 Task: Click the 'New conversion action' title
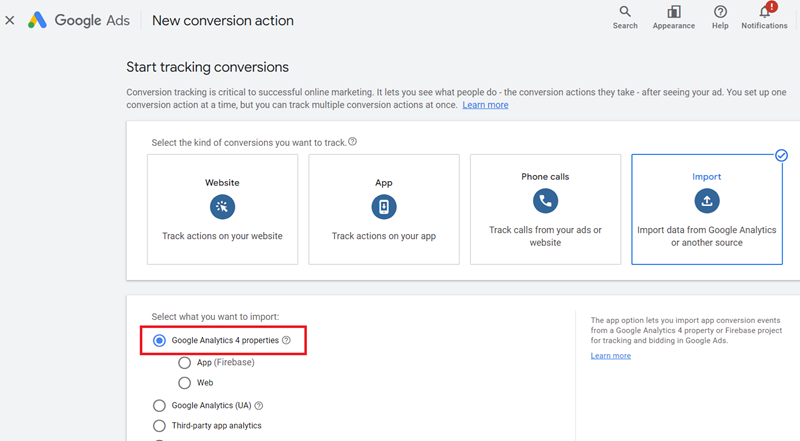223,20
